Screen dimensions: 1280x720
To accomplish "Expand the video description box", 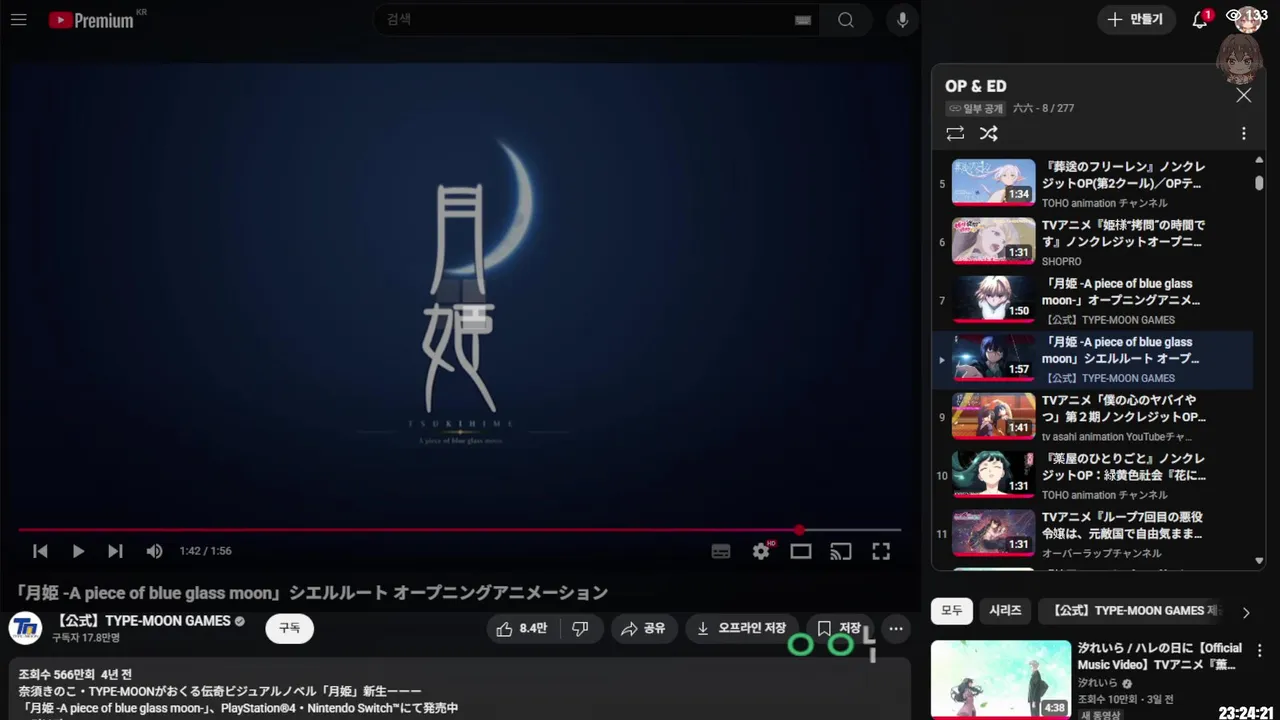I will (460, 689).
